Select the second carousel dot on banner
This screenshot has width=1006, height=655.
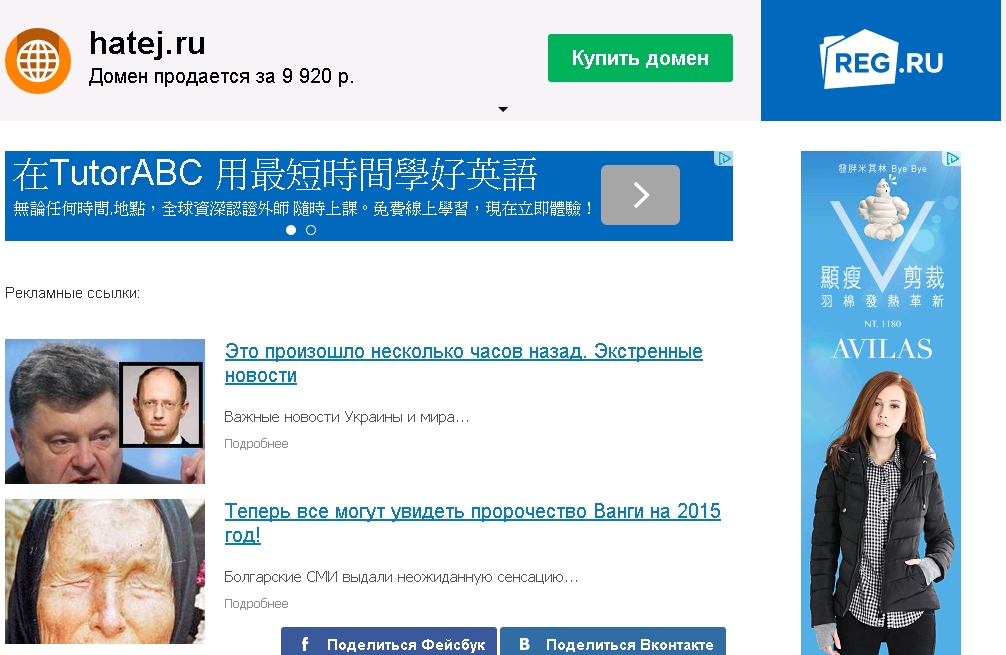point(311,230)
